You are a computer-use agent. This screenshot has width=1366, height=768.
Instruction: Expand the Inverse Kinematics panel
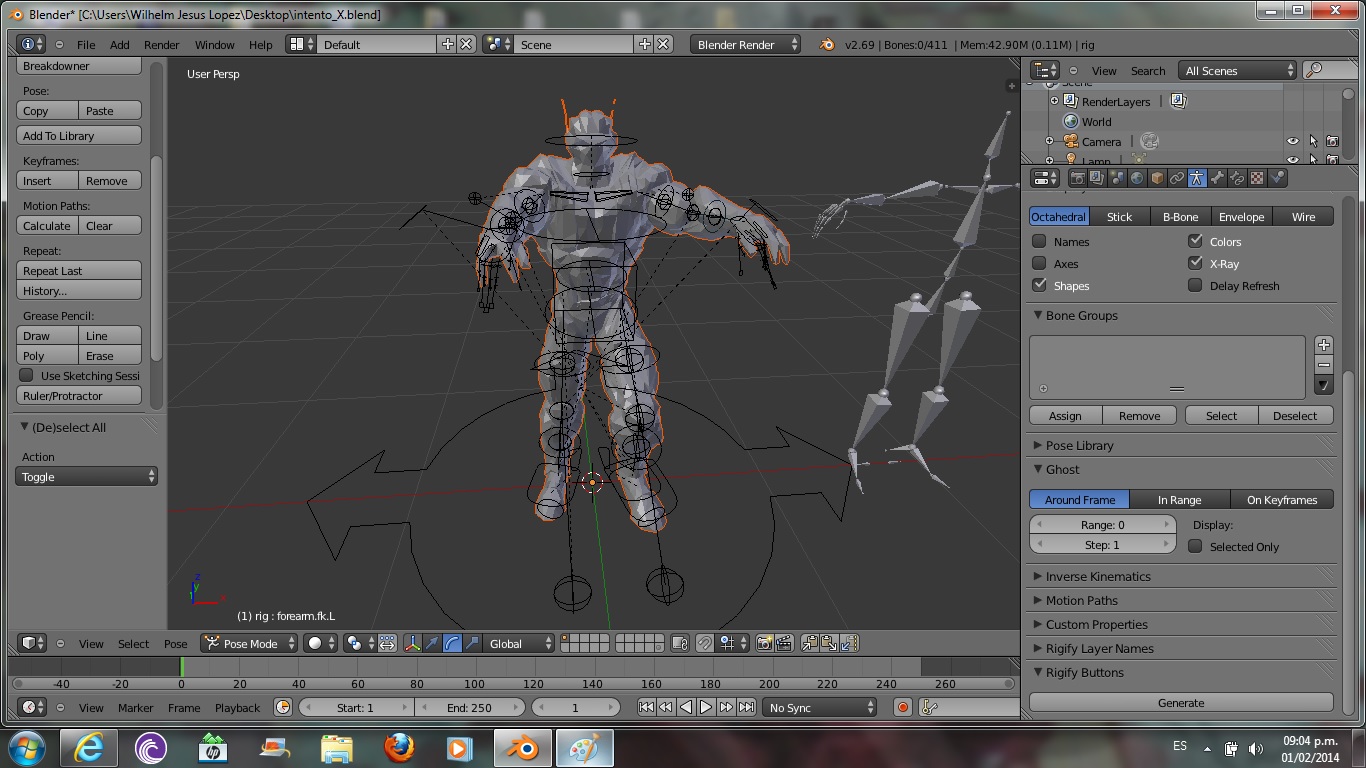pyautogui.click(x=1097, y=576)
